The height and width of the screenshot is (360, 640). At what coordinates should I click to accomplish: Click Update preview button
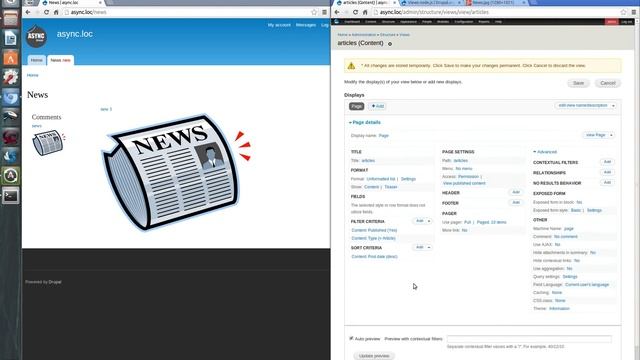point(374,356)
